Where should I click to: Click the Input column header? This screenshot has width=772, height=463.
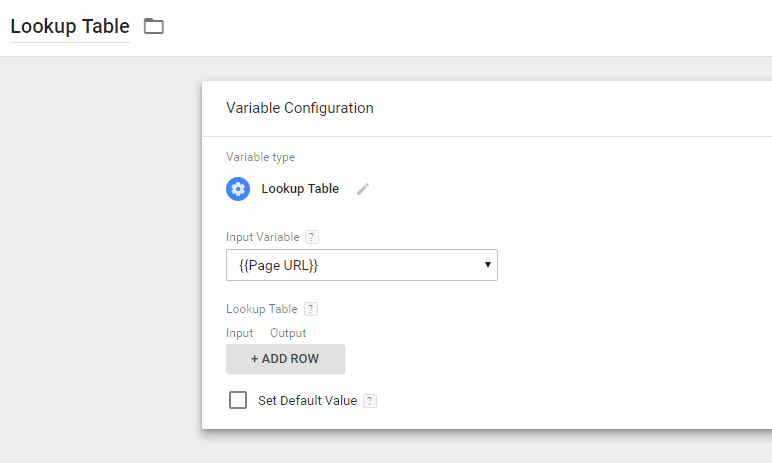click(239, 333)
